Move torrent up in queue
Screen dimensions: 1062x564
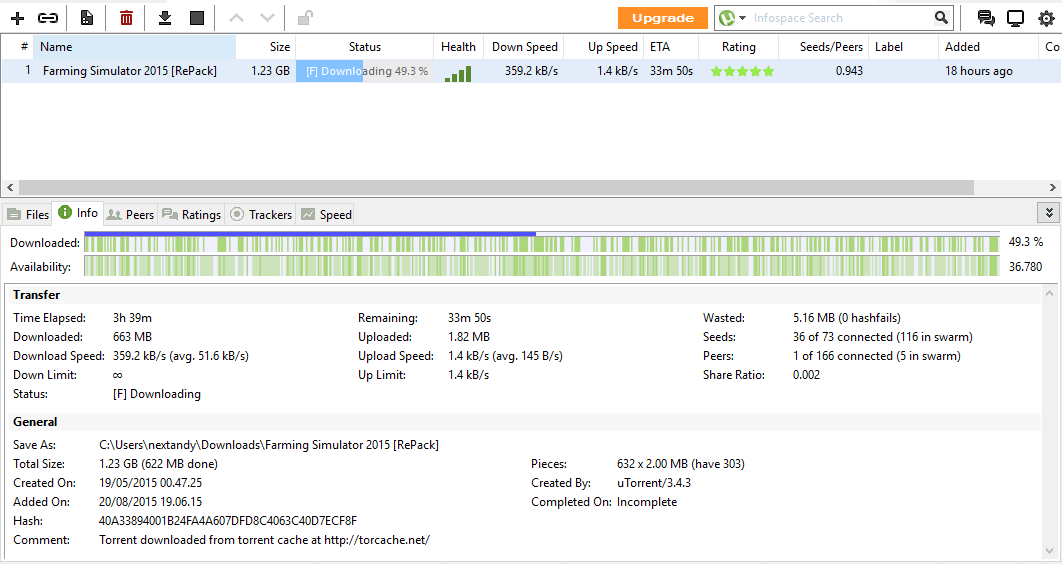(236, 18)
